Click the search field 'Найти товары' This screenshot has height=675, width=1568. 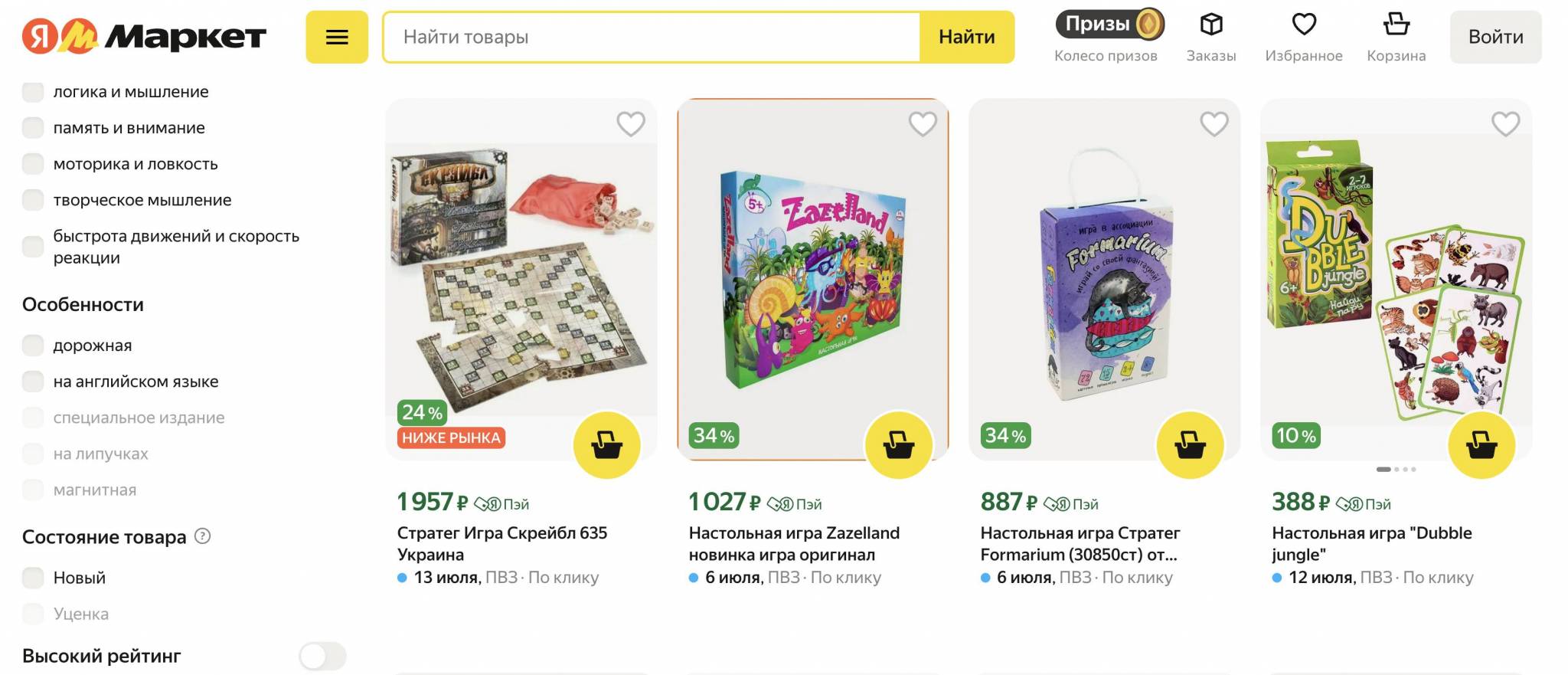click(x=651, y=37)
